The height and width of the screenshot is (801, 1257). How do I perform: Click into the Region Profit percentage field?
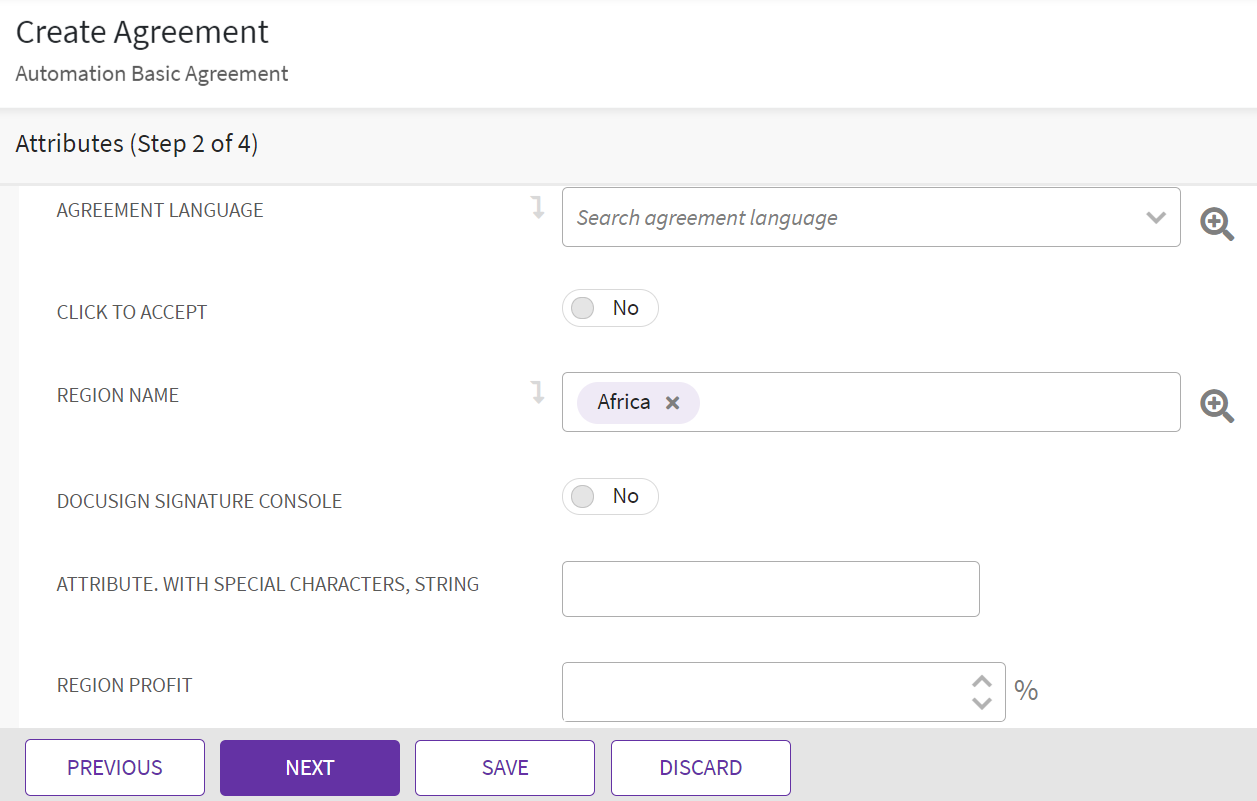pos(760,692)
